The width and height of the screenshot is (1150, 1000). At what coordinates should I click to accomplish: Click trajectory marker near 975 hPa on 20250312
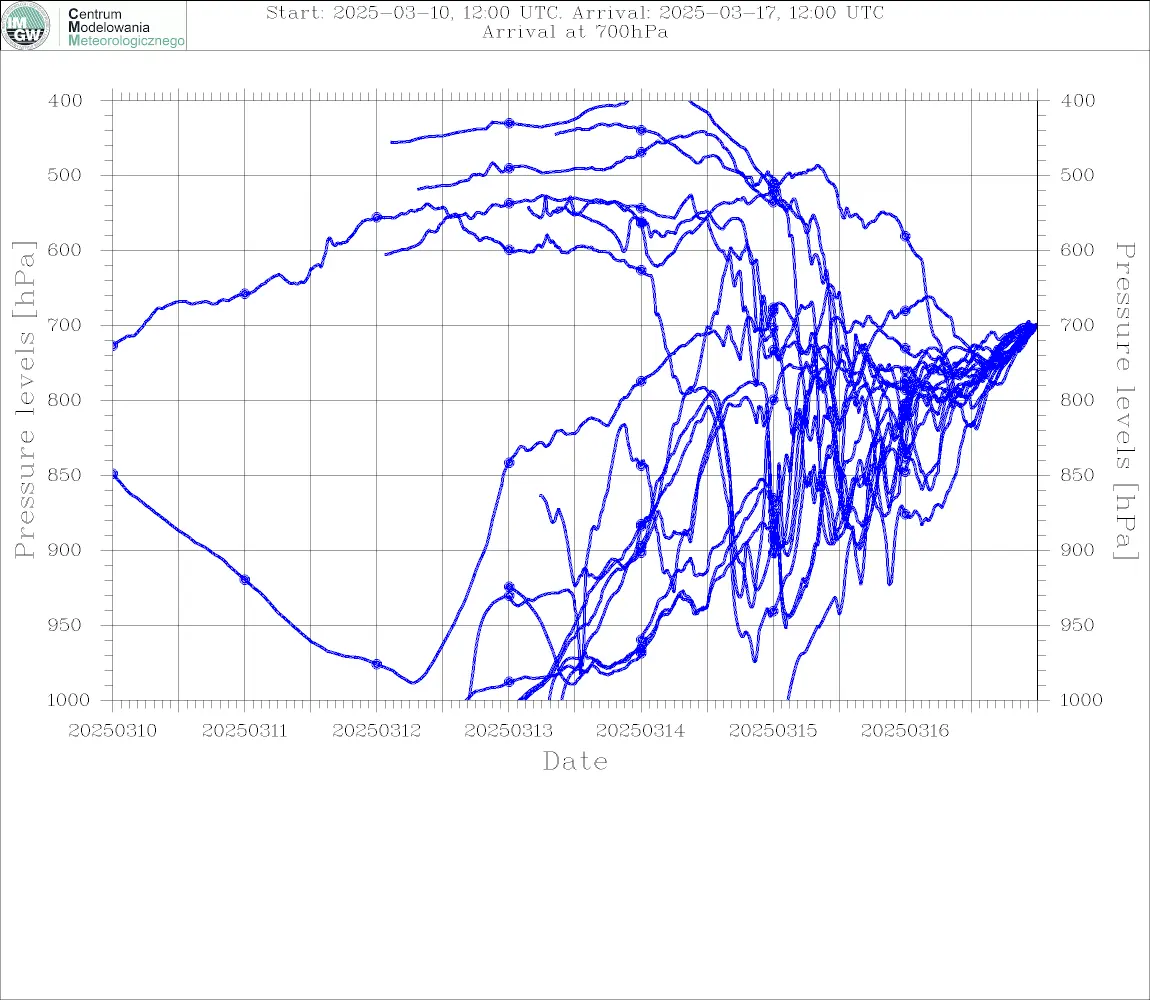click(377, 664)
